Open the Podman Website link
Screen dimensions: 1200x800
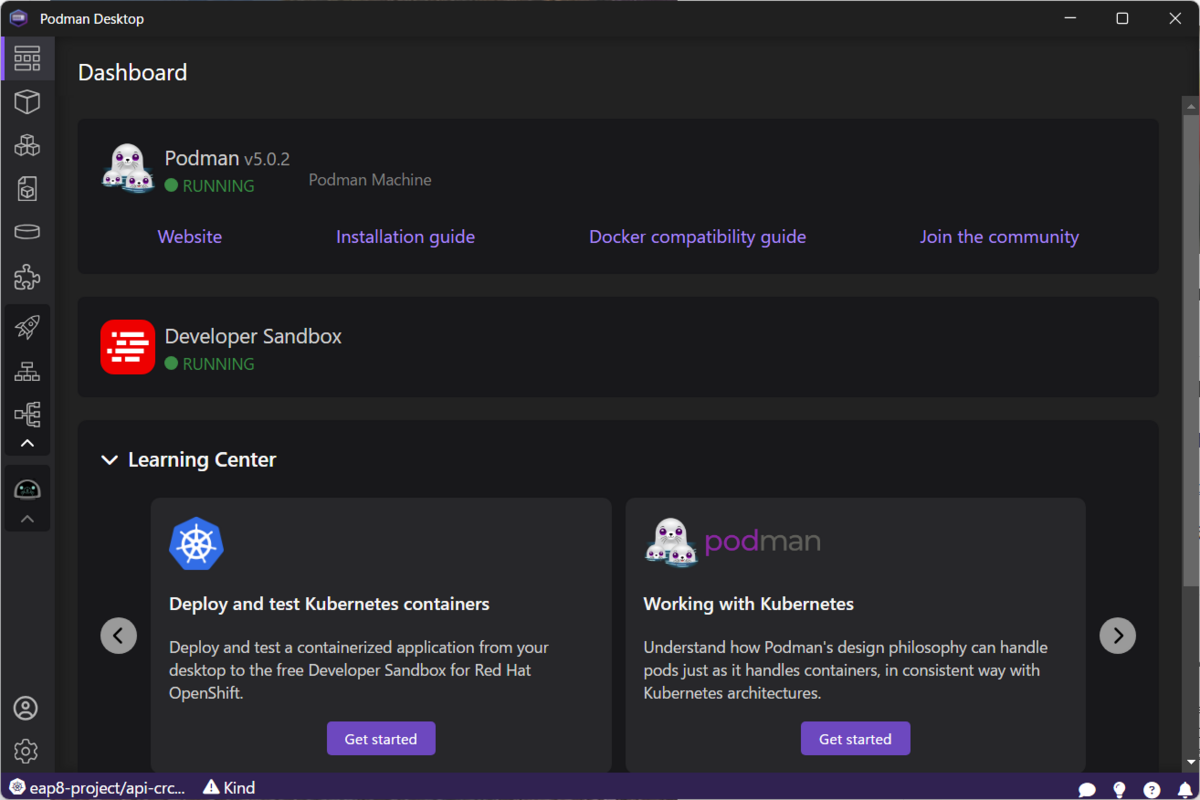pos(190,237)
